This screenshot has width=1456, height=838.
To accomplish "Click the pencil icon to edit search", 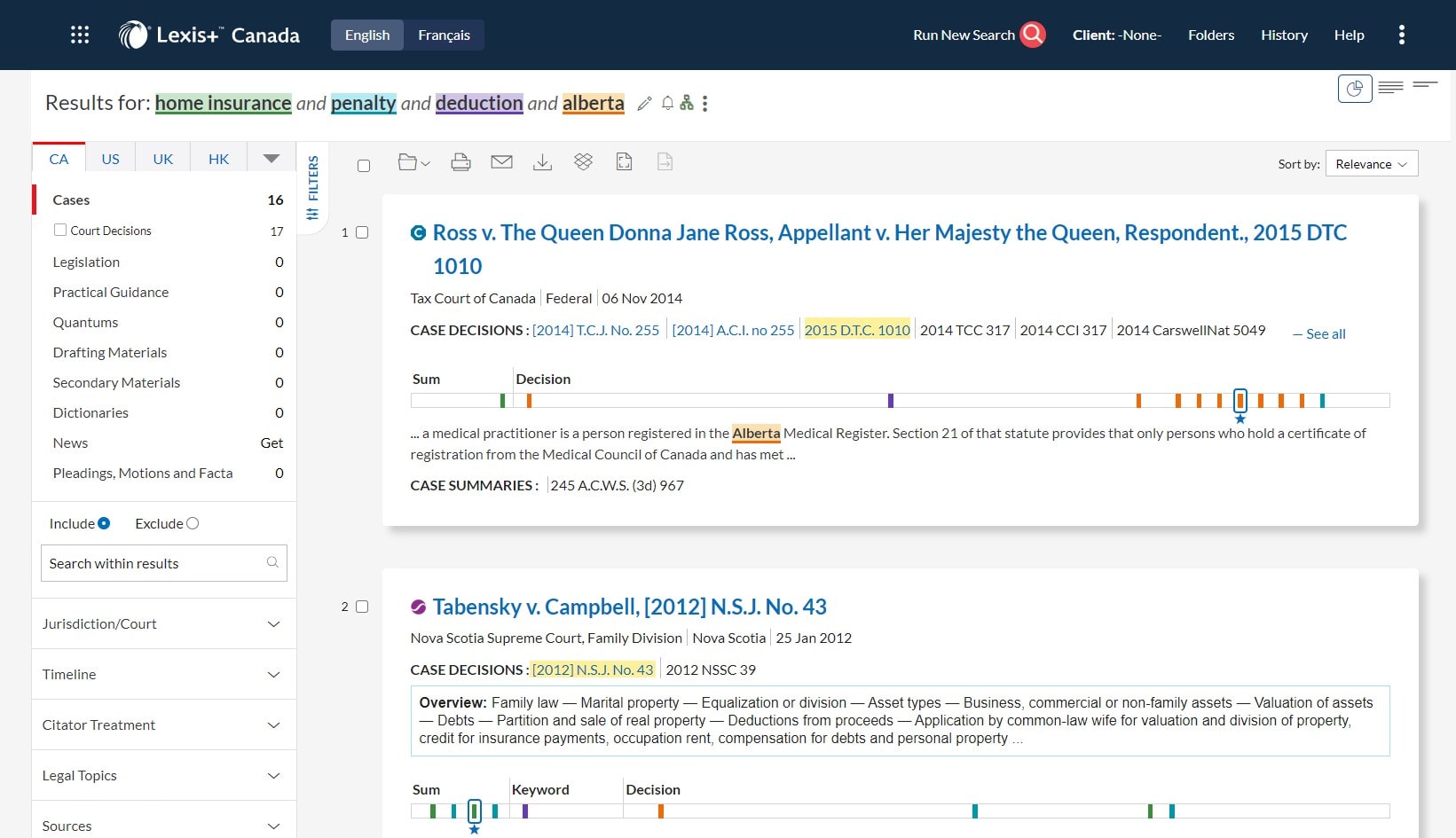I will pyautogui.click(x=645, y=104).
